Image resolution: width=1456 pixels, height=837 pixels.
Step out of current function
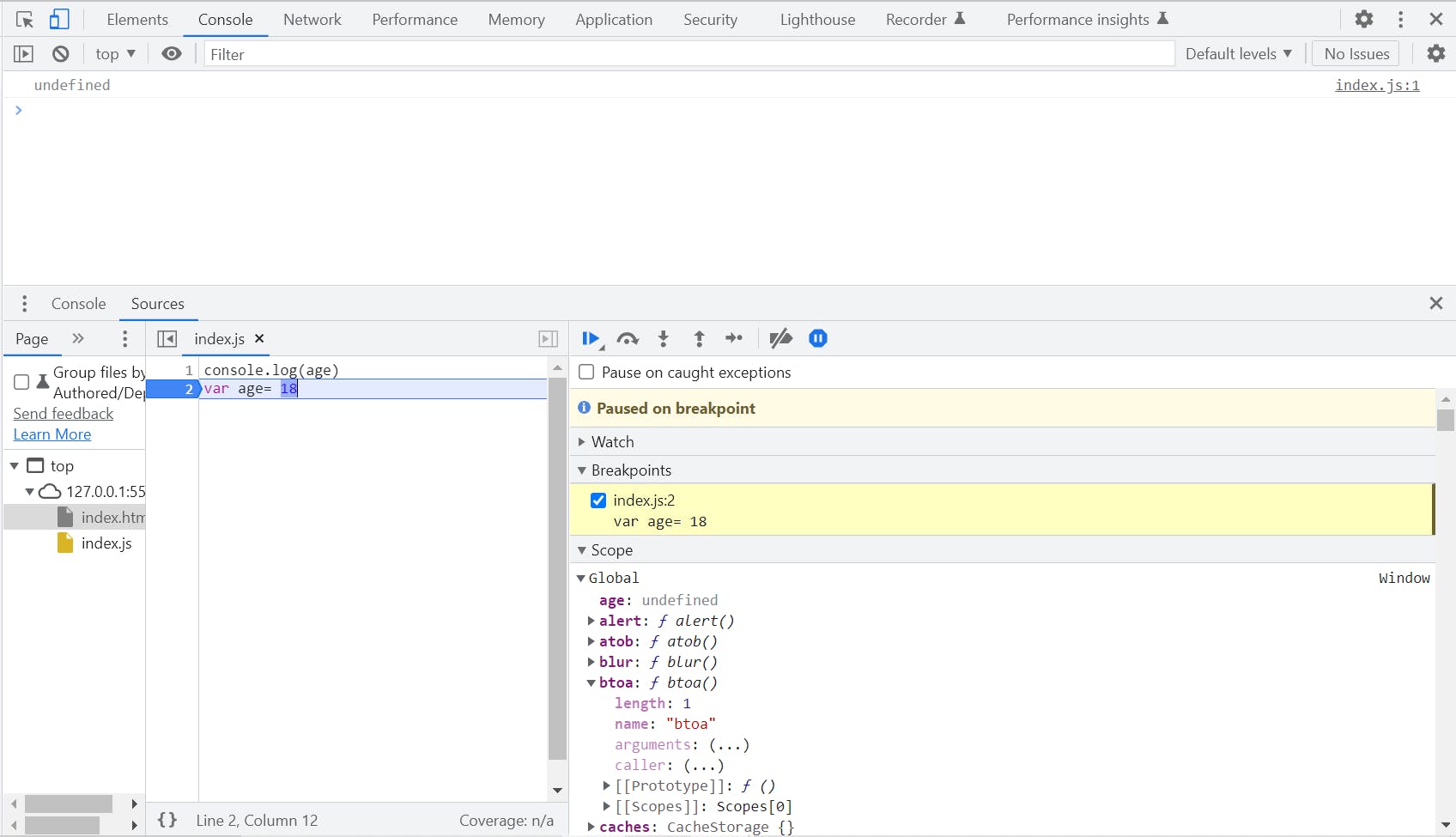coord(699,339)
